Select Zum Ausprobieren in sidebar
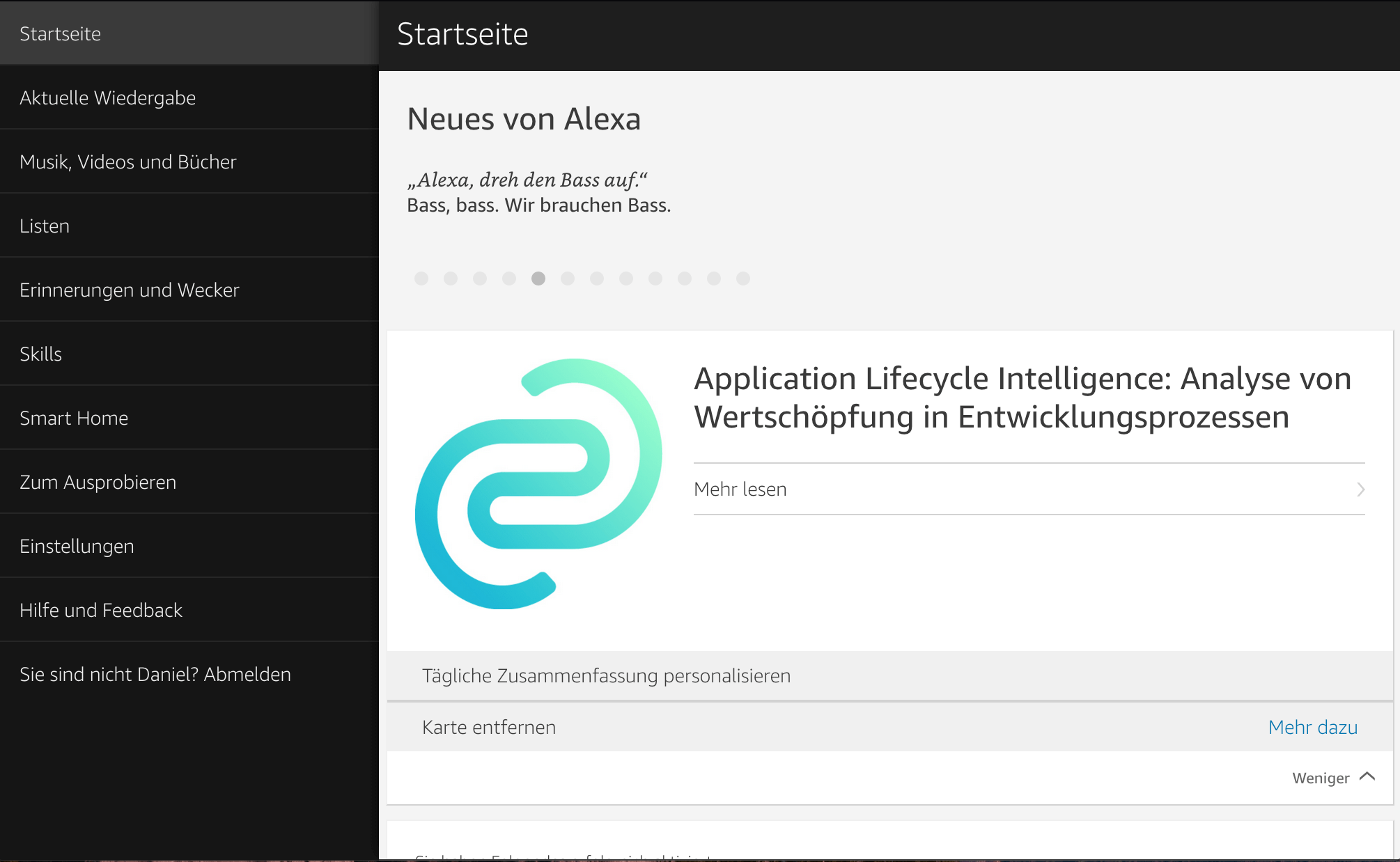The height and width of the screenshot is (862, 1400). (98, 482)
